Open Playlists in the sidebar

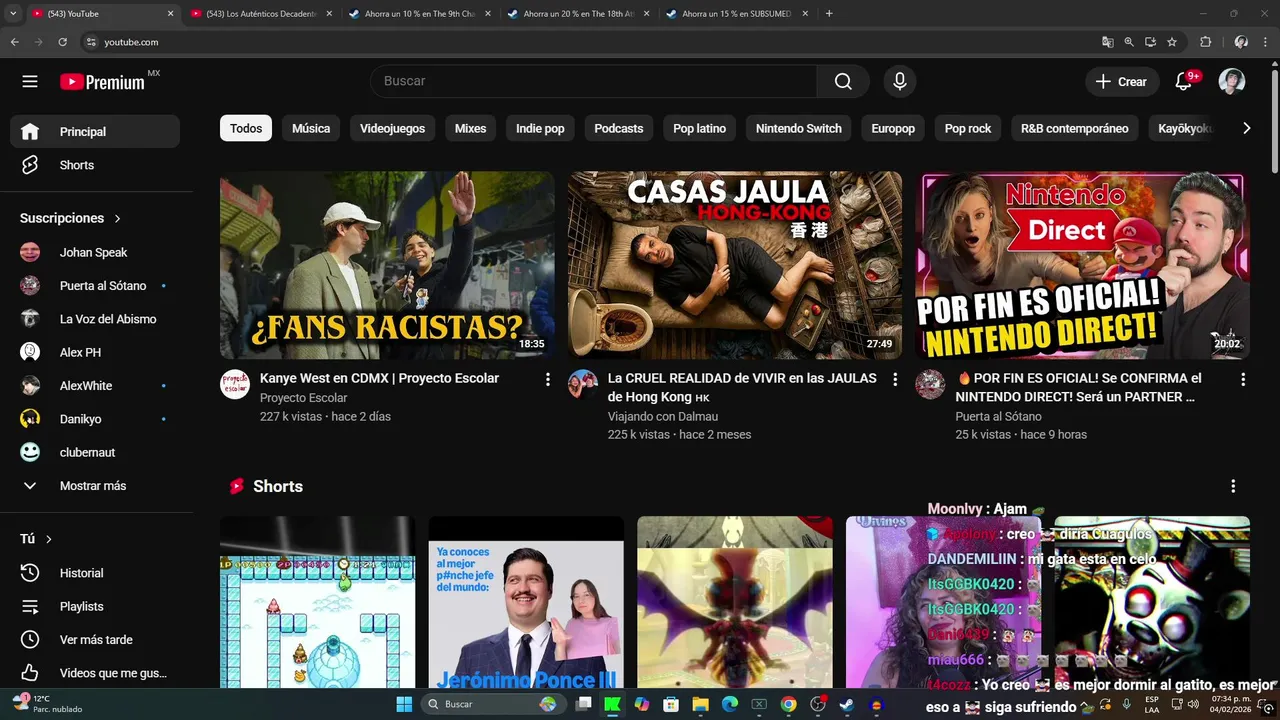tap(95, 606)
